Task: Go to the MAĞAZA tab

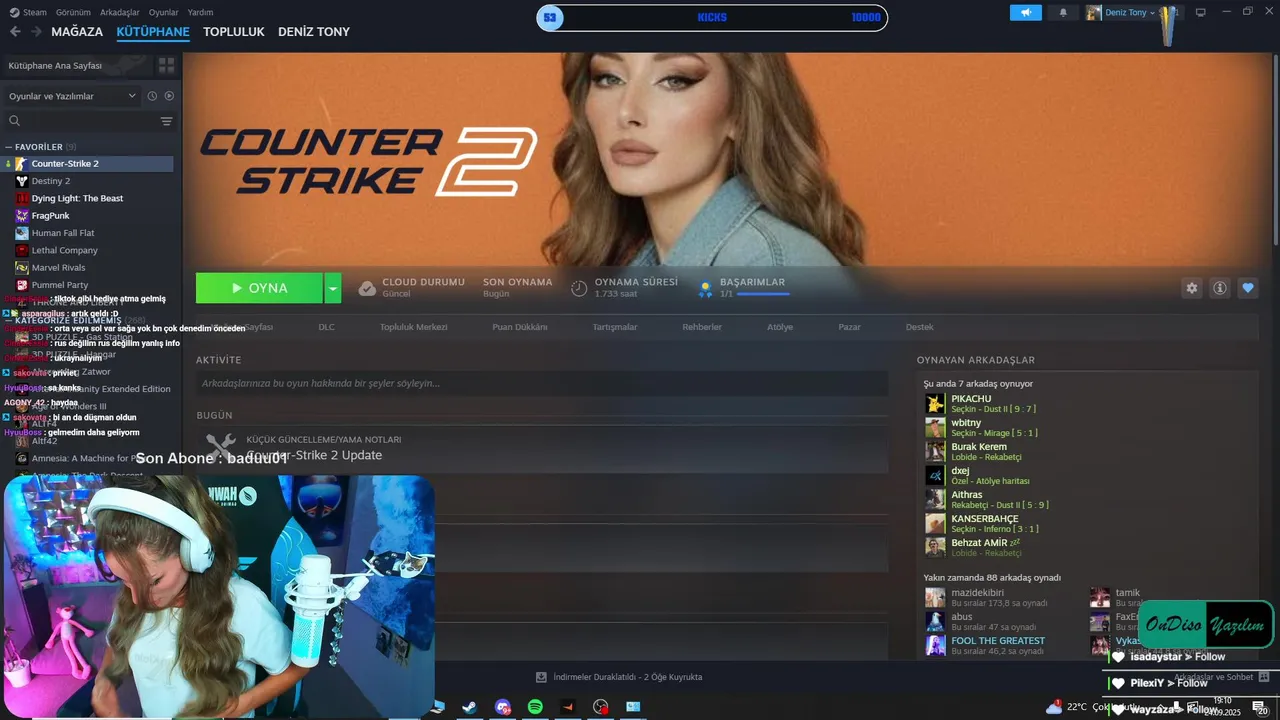Action: (x=77, y=31)
